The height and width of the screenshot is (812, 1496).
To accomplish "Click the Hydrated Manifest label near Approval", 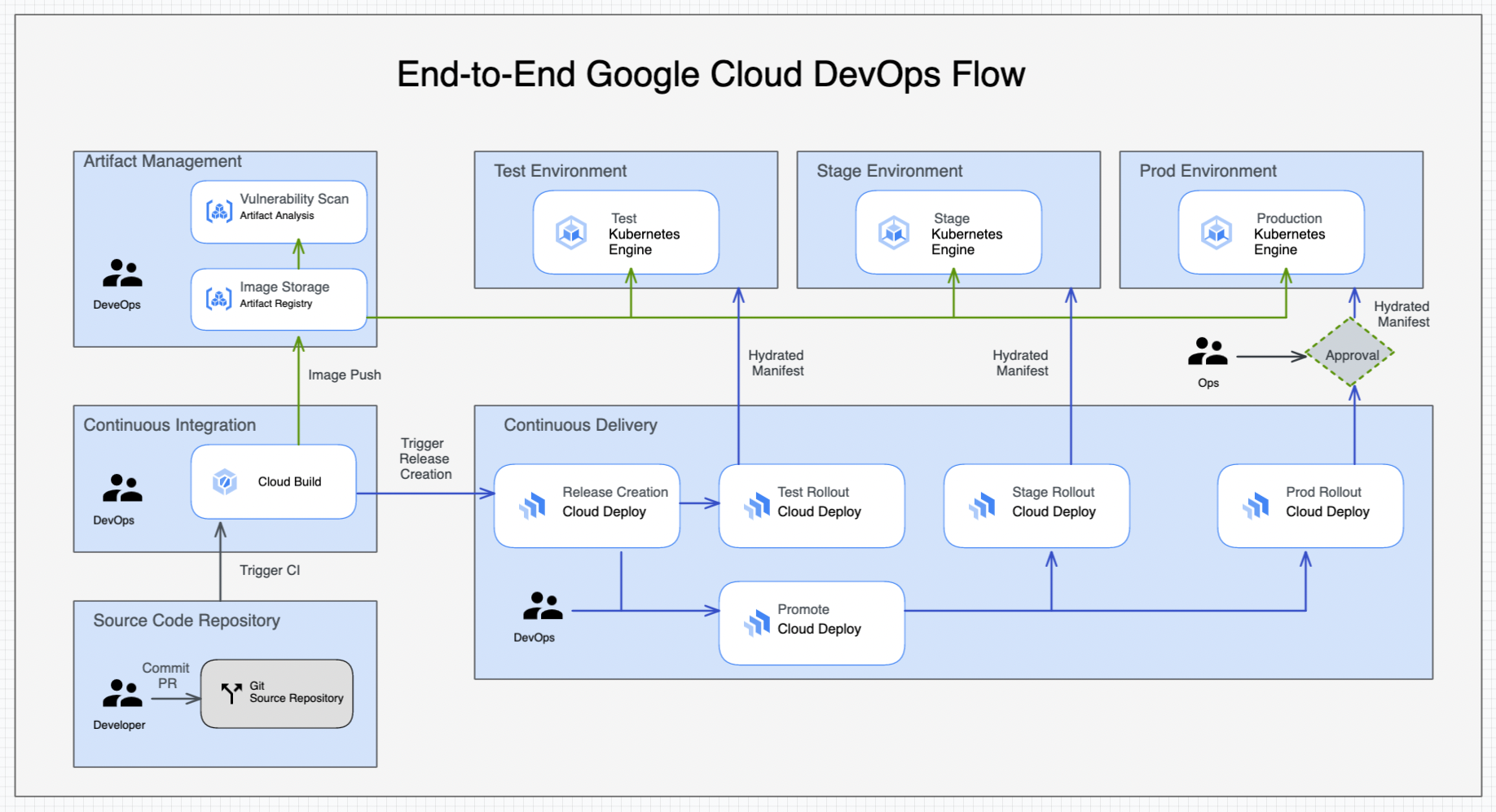I will pyautogui.click(x=1401, y=314).
